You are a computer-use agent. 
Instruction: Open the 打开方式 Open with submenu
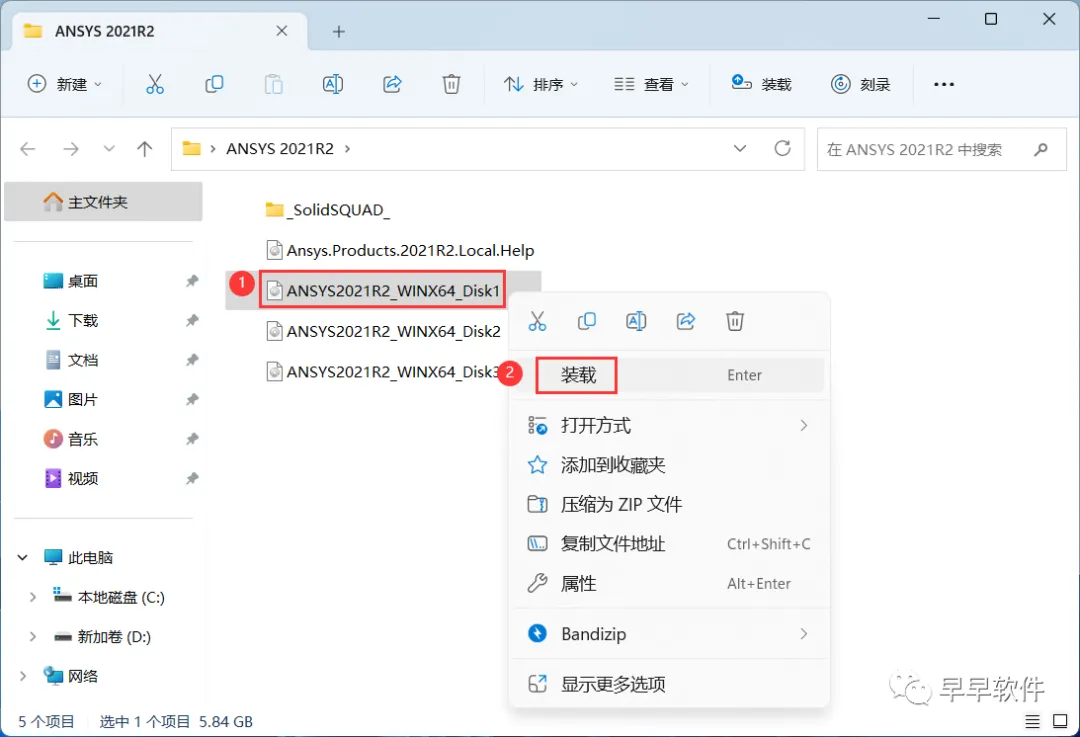669,425
